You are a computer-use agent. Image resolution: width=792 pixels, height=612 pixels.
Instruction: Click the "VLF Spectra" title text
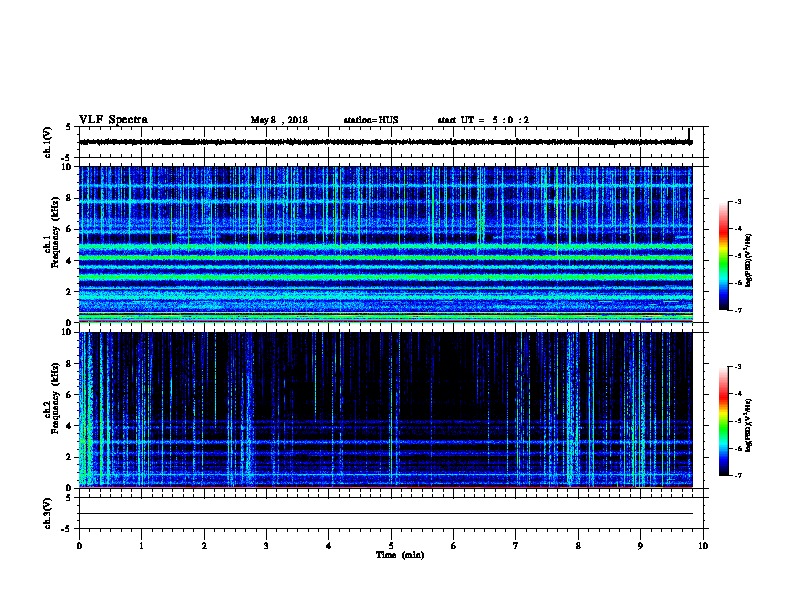[113, 120]
